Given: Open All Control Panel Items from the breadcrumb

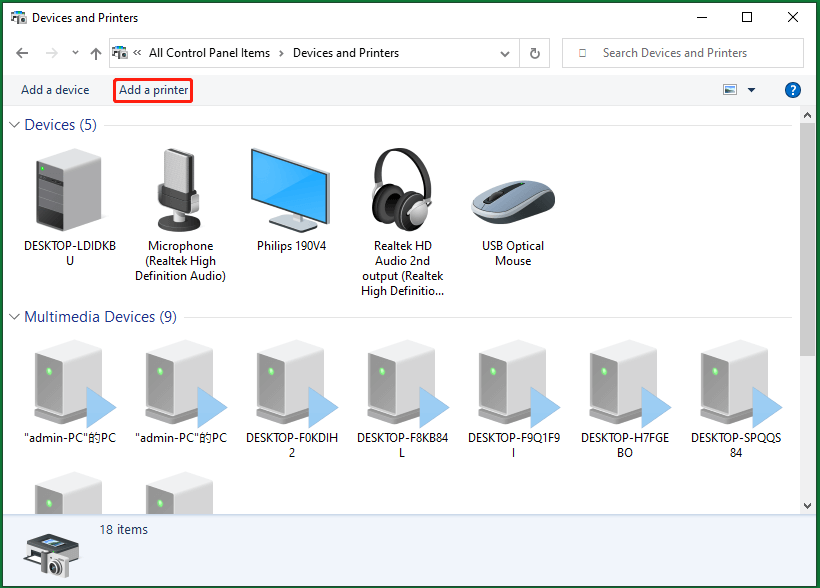Looking at the screenshot, I should [209, 53].
